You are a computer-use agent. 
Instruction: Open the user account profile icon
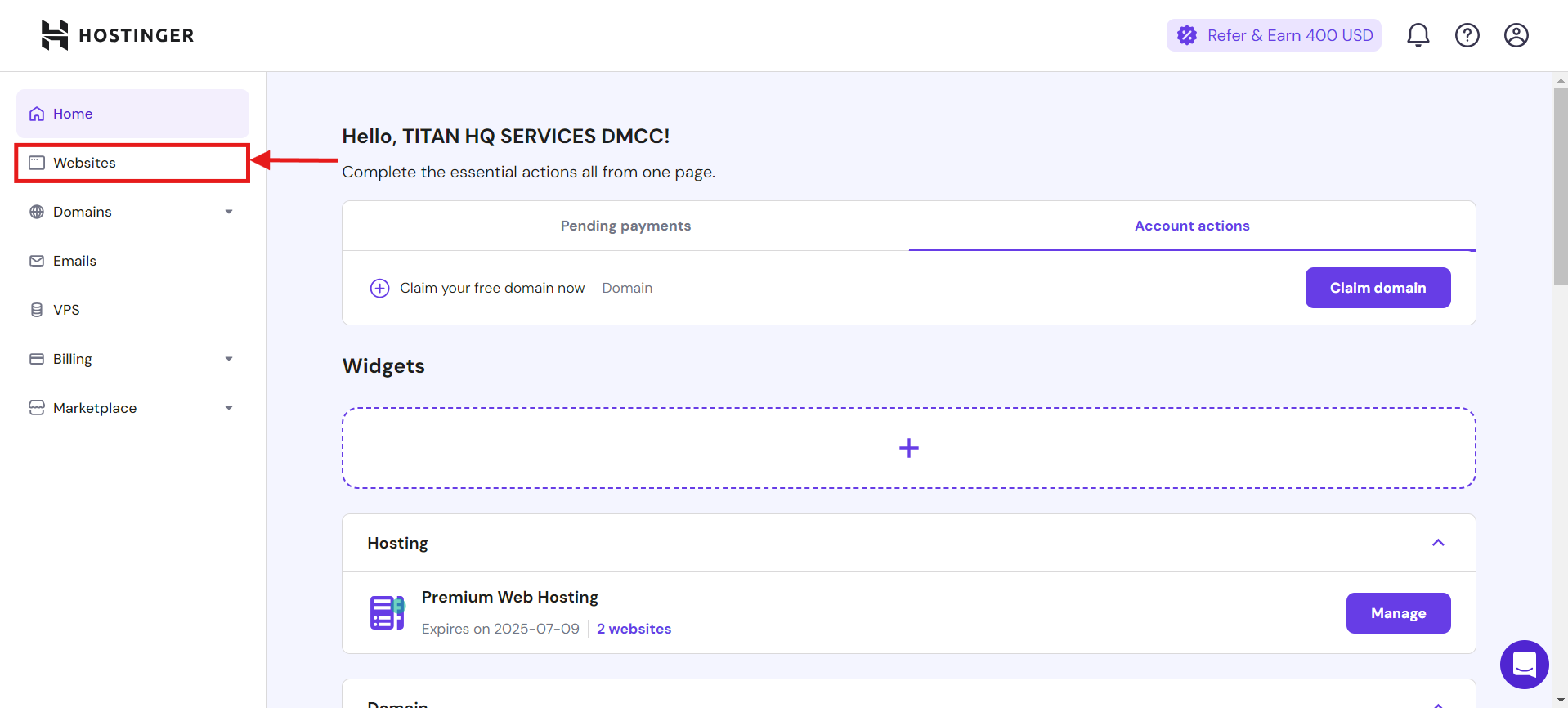(x=1516, y=35)
